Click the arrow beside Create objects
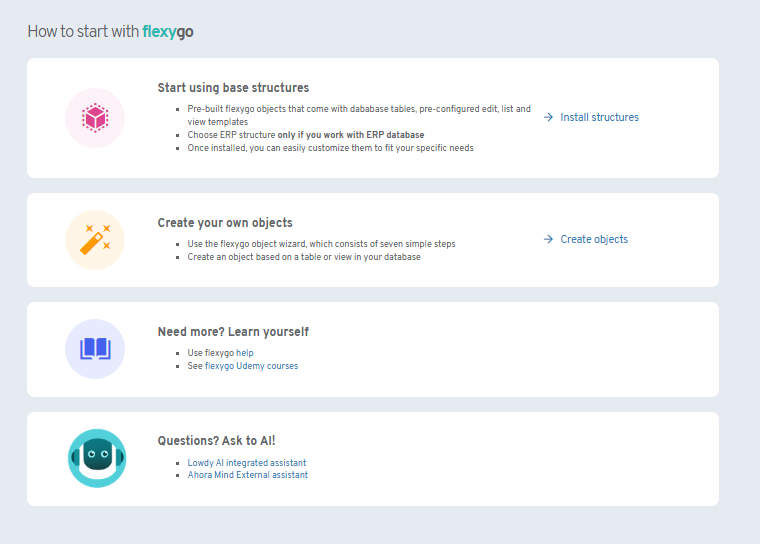 (x=548, y=239)
